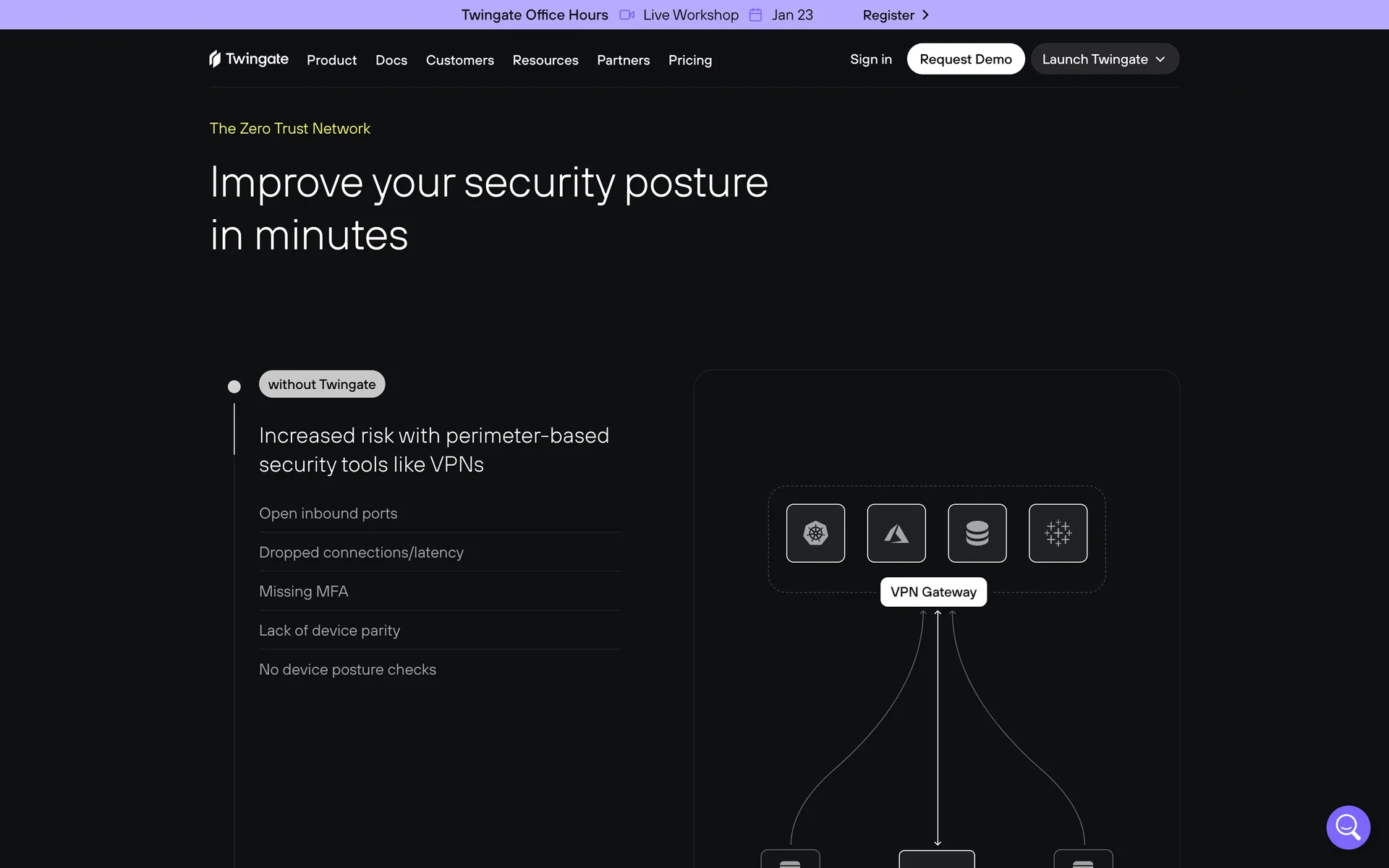
Task: Click the calendar icon beside Jan 23
Action: coord(755,14)
